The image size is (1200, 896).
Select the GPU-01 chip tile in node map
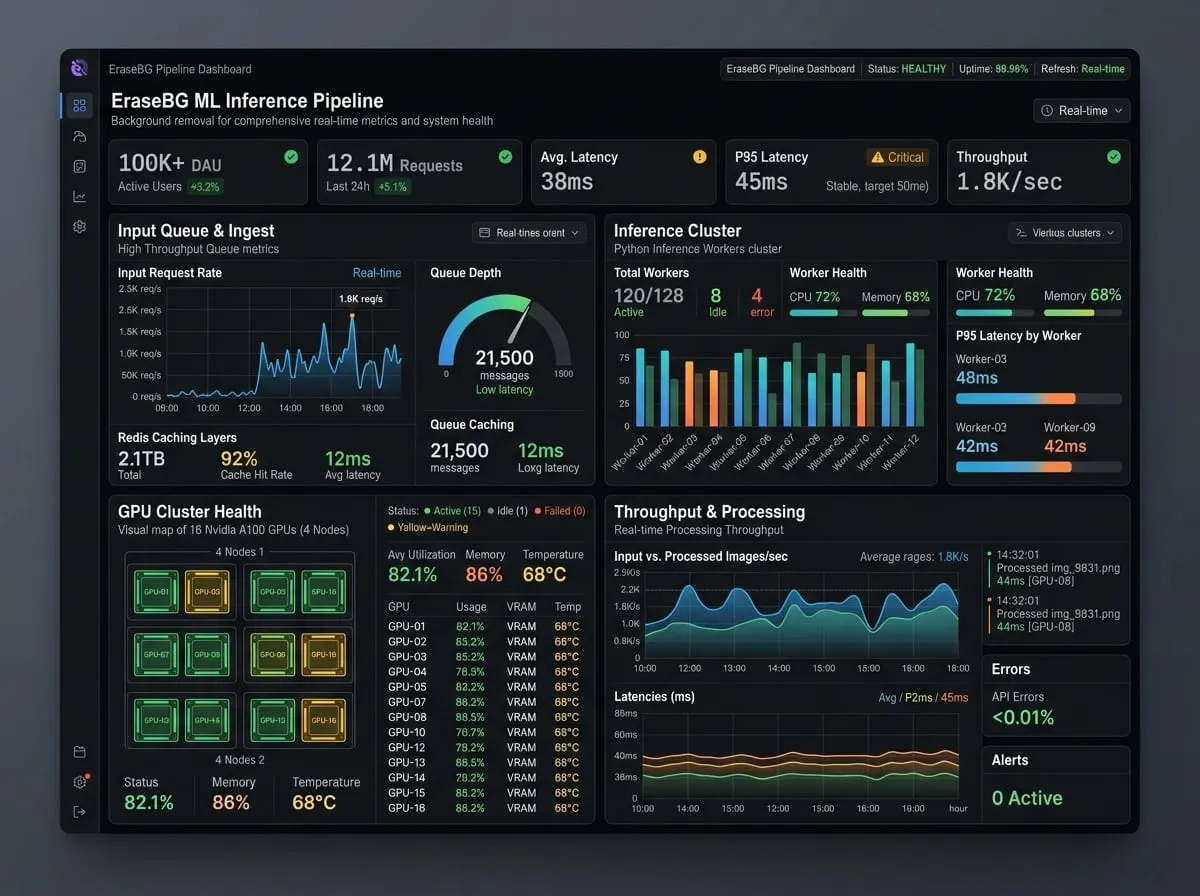click(x=155, y=591)
